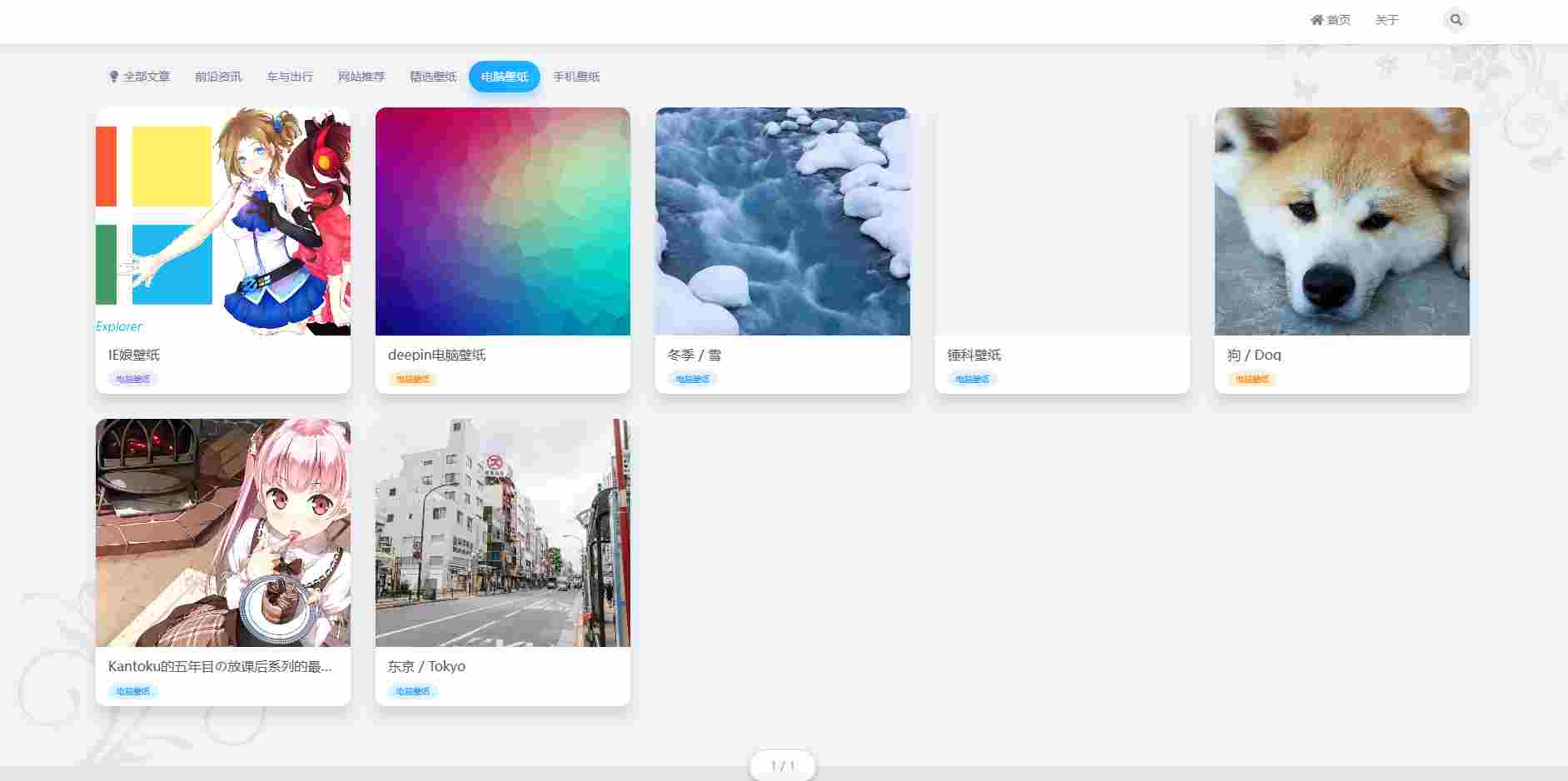This screenshot has width=1568, height=781.
Task: Click the search magnifier icon
Action: [1456, 20]
